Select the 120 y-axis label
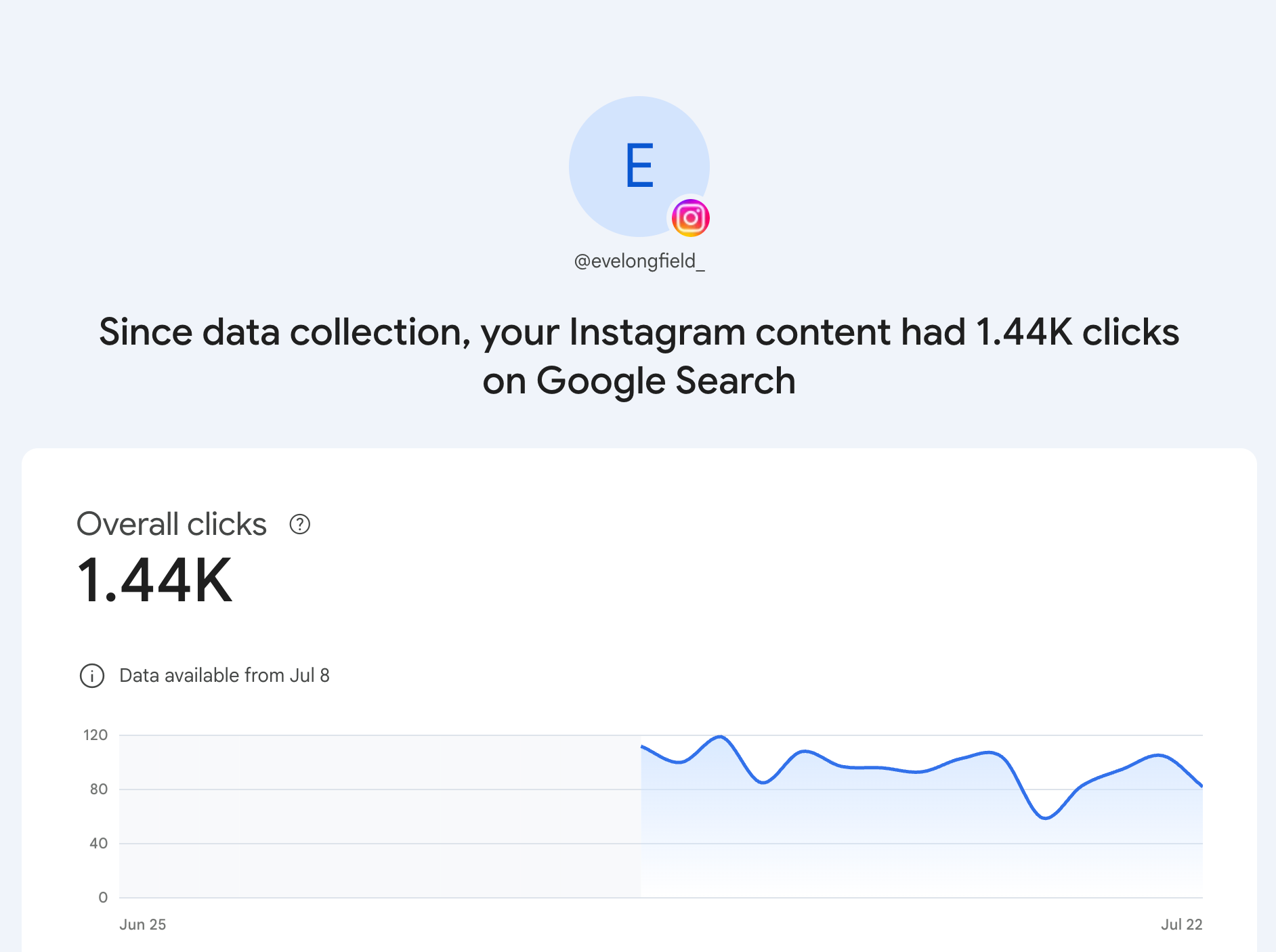 pos(95,735)
